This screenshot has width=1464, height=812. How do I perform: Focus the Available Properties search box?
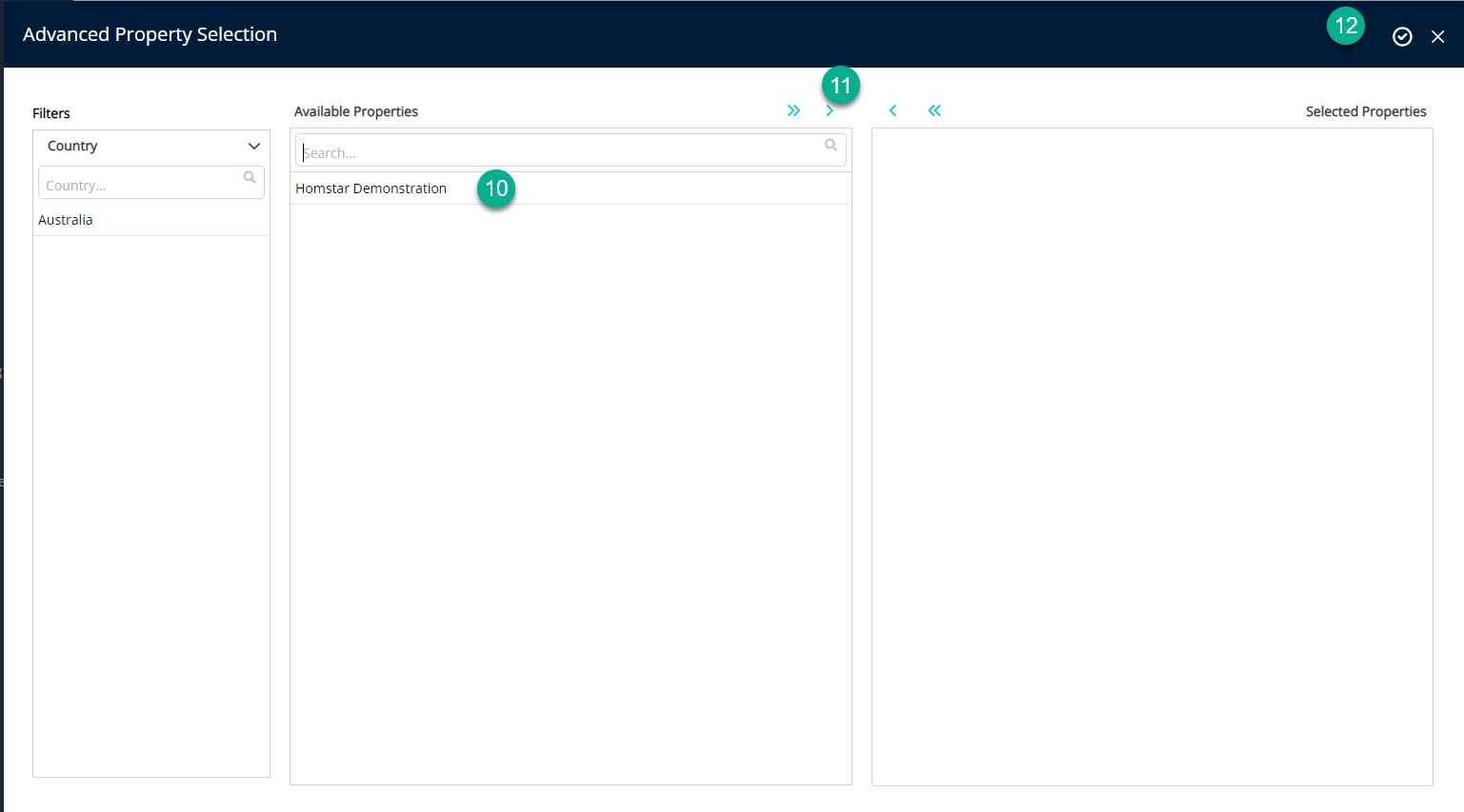557,152
